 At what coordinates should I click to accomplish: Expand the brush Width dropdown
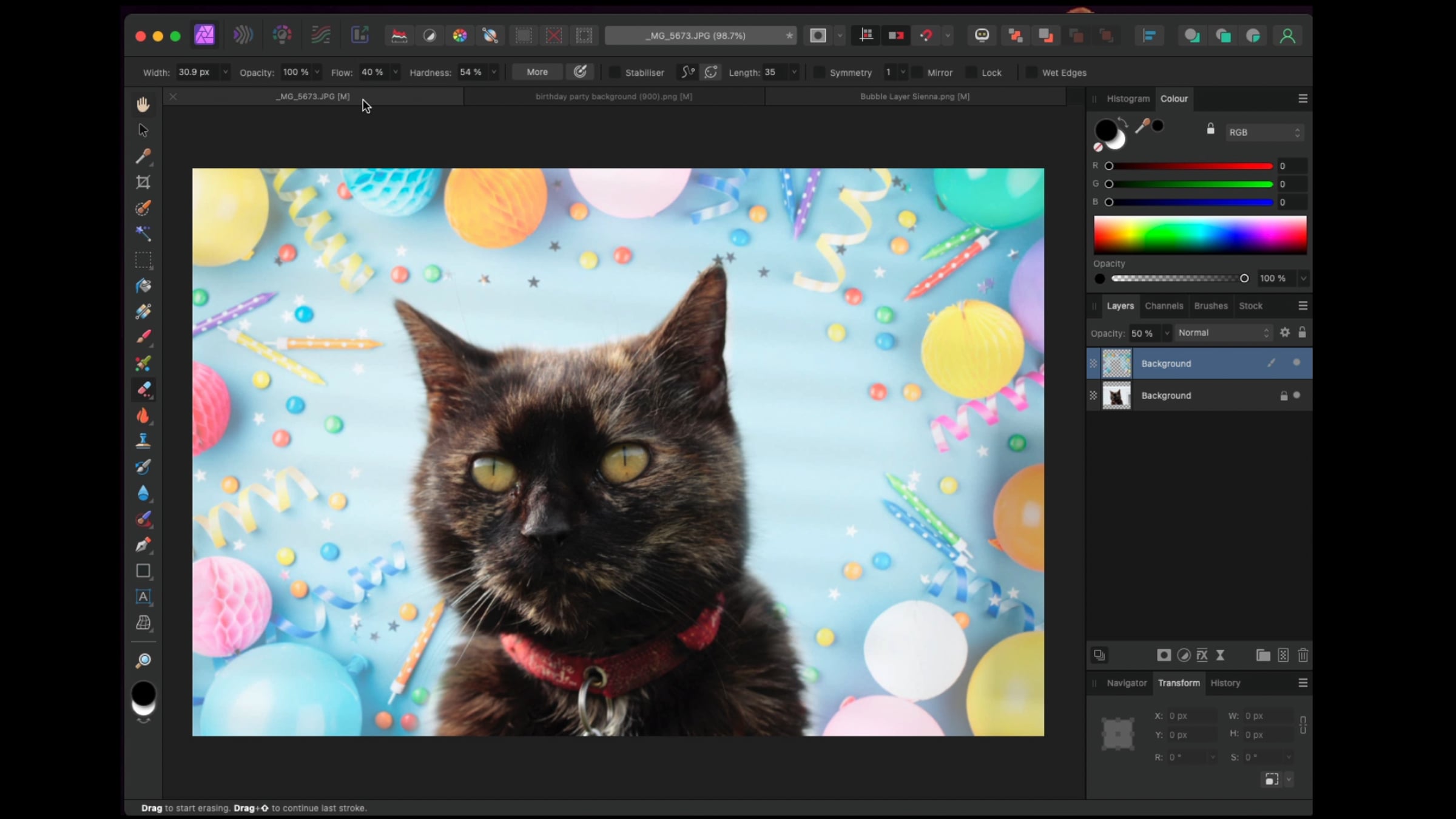225,72
